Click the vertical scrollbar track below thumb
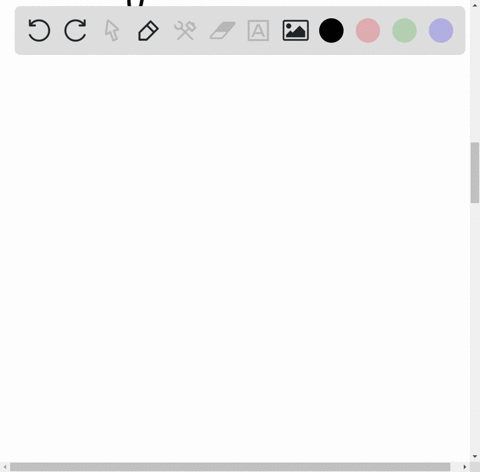Viewport: 480px width, 472px height. 475,327
